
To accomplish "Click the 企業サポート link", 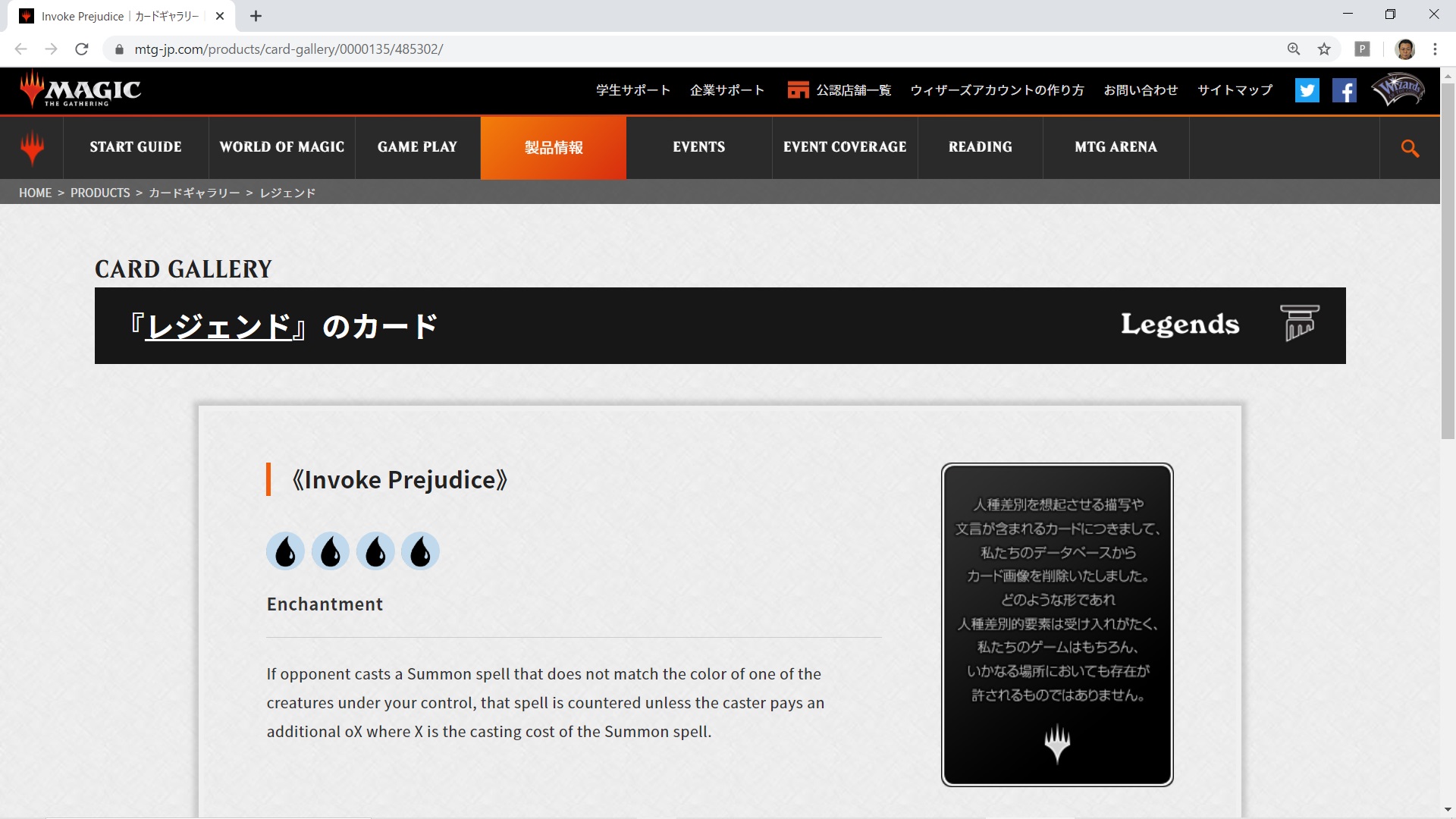I will 727,90.
